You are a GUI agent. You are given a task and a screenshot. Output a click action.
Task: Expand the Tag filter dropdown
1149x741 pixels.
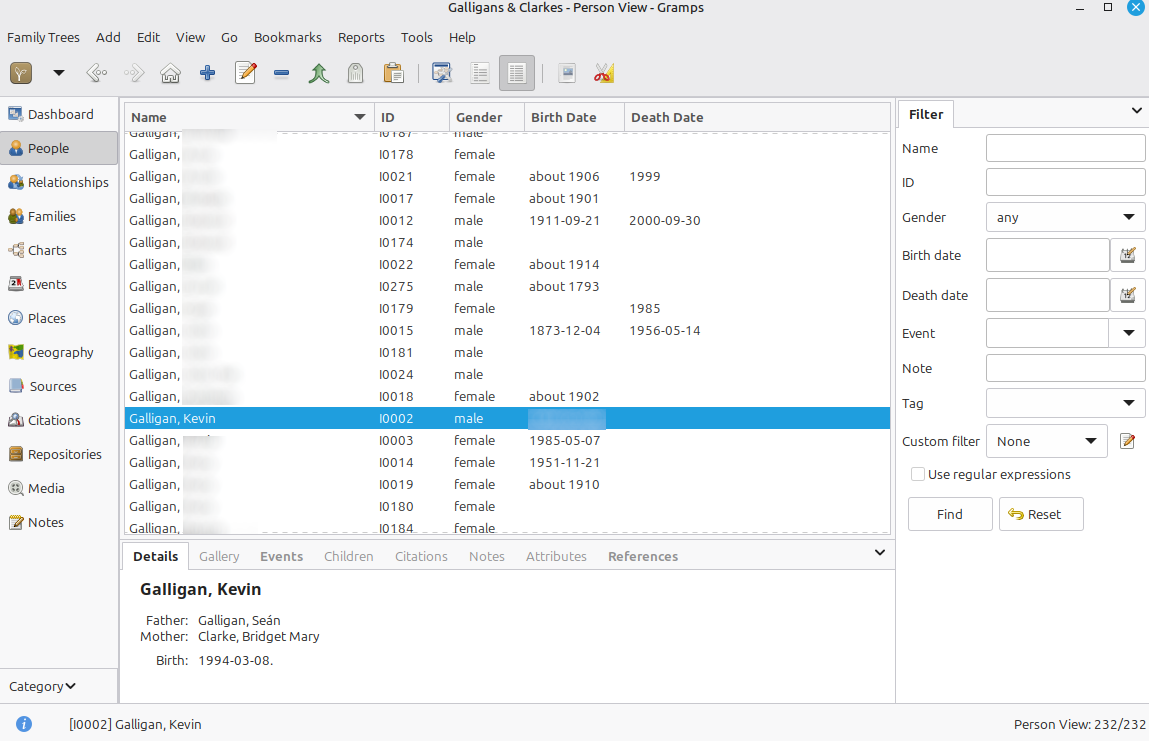tap(1065, 403)
